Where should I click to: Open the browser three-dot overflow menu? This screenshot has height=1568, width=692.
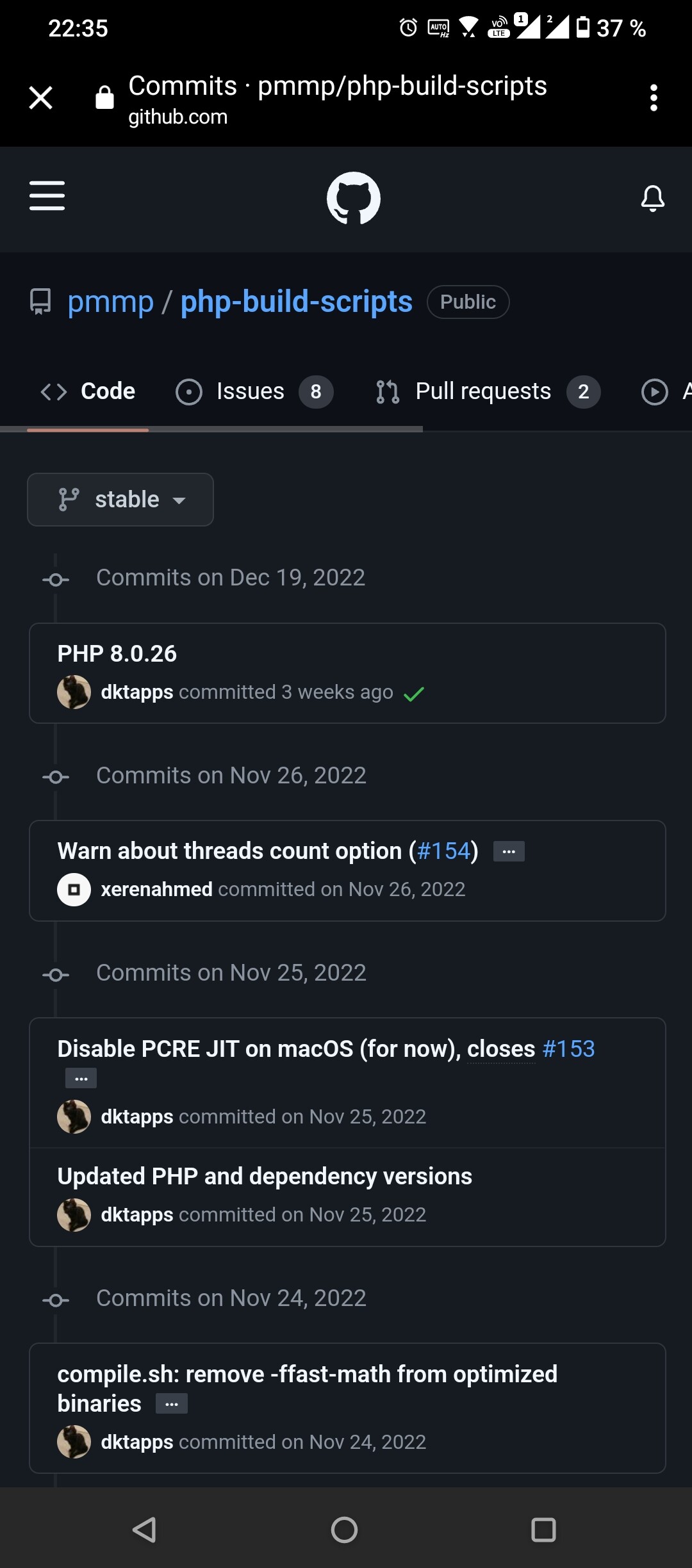tap(654, 98)
